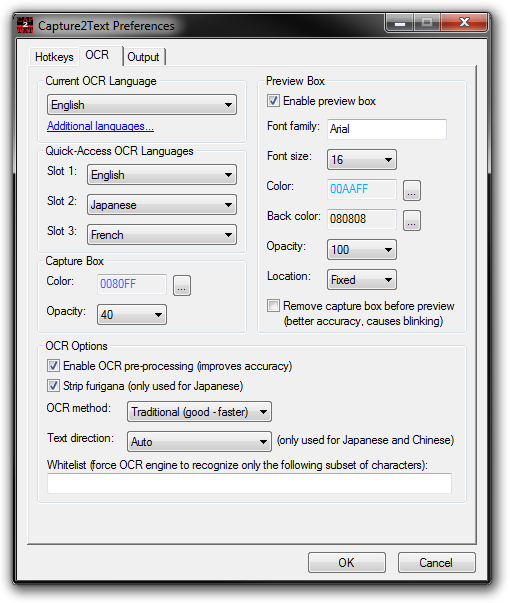Click the Font family input field

[x=387, y=129]
